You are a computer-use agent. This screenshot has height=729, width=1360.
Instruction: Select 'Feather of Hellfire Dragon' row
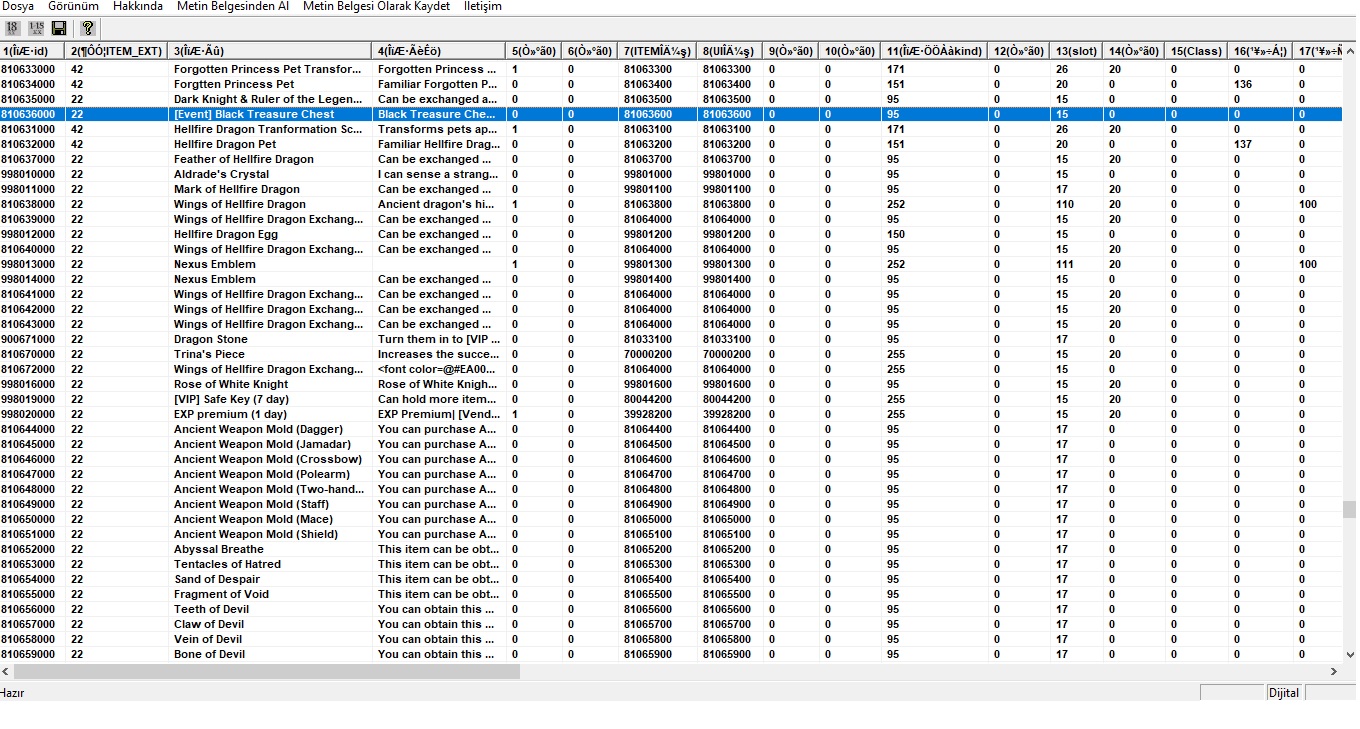pyautogui.click(x=670, y=159)
